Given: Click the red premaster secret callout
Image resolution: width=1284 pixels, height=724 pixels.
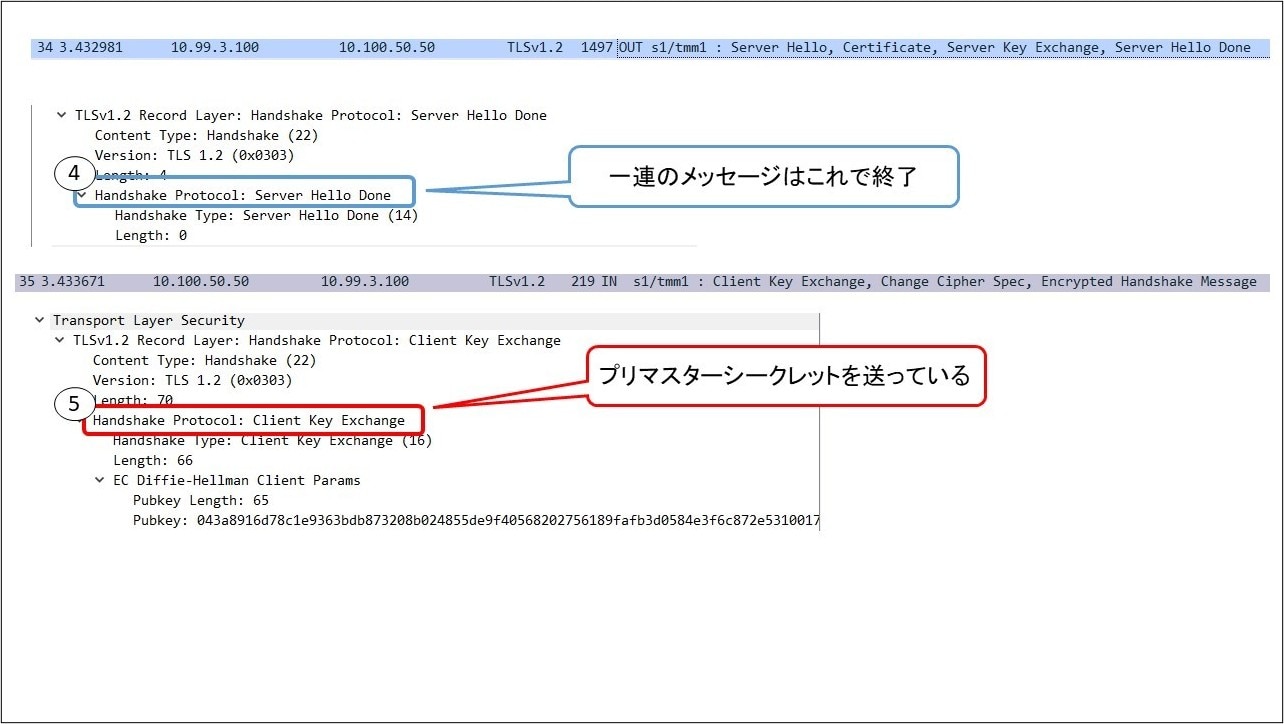Looking at the screenshot, I should click(x=785, y=376).
